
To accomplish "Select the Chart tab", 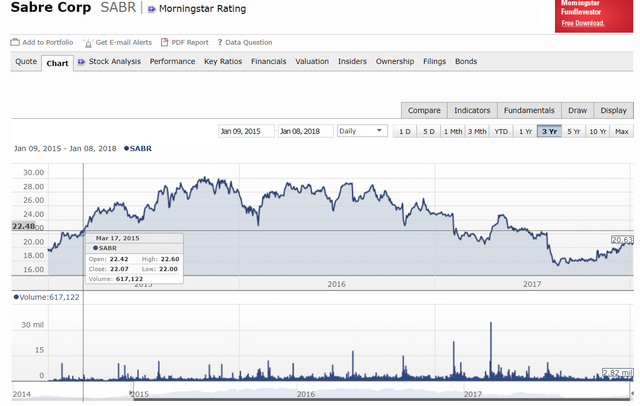I will pos(57,63).
